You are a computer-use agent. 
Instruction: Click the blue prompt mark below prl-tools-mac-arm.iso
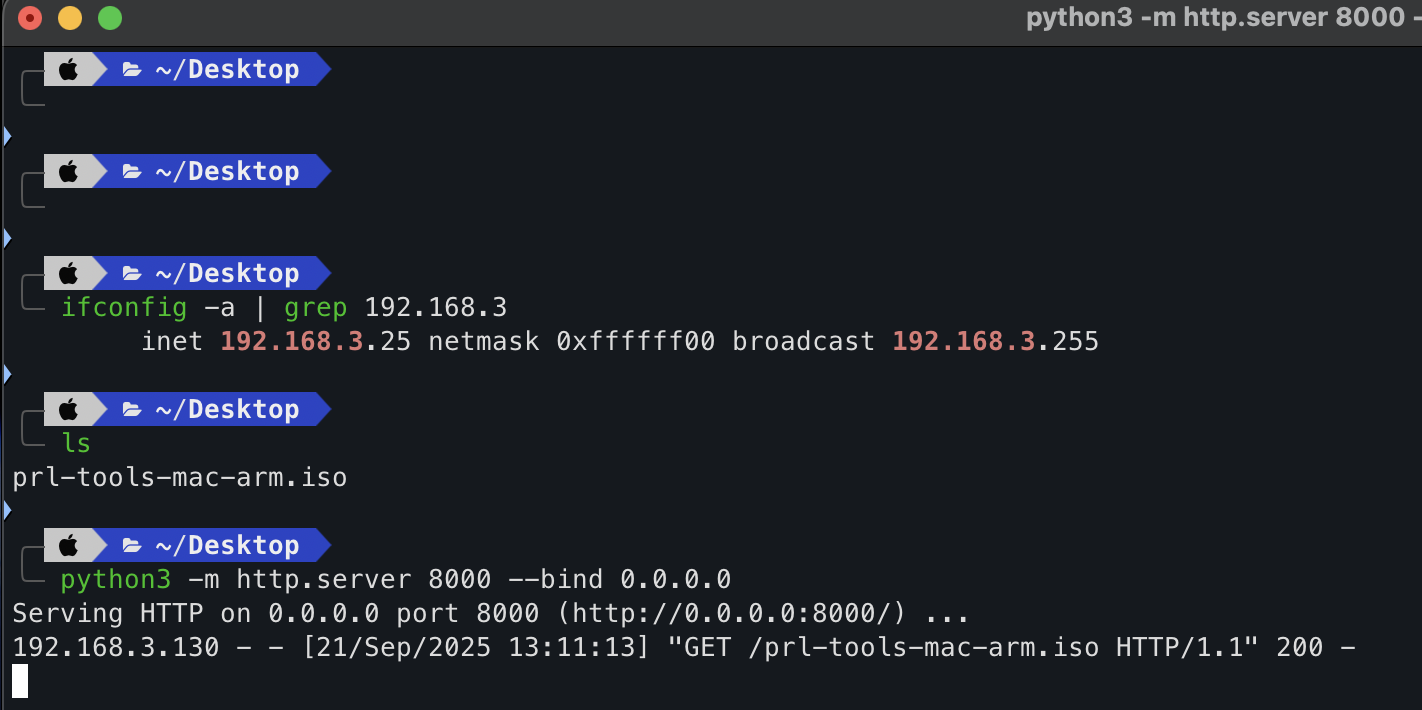[8, 510]
